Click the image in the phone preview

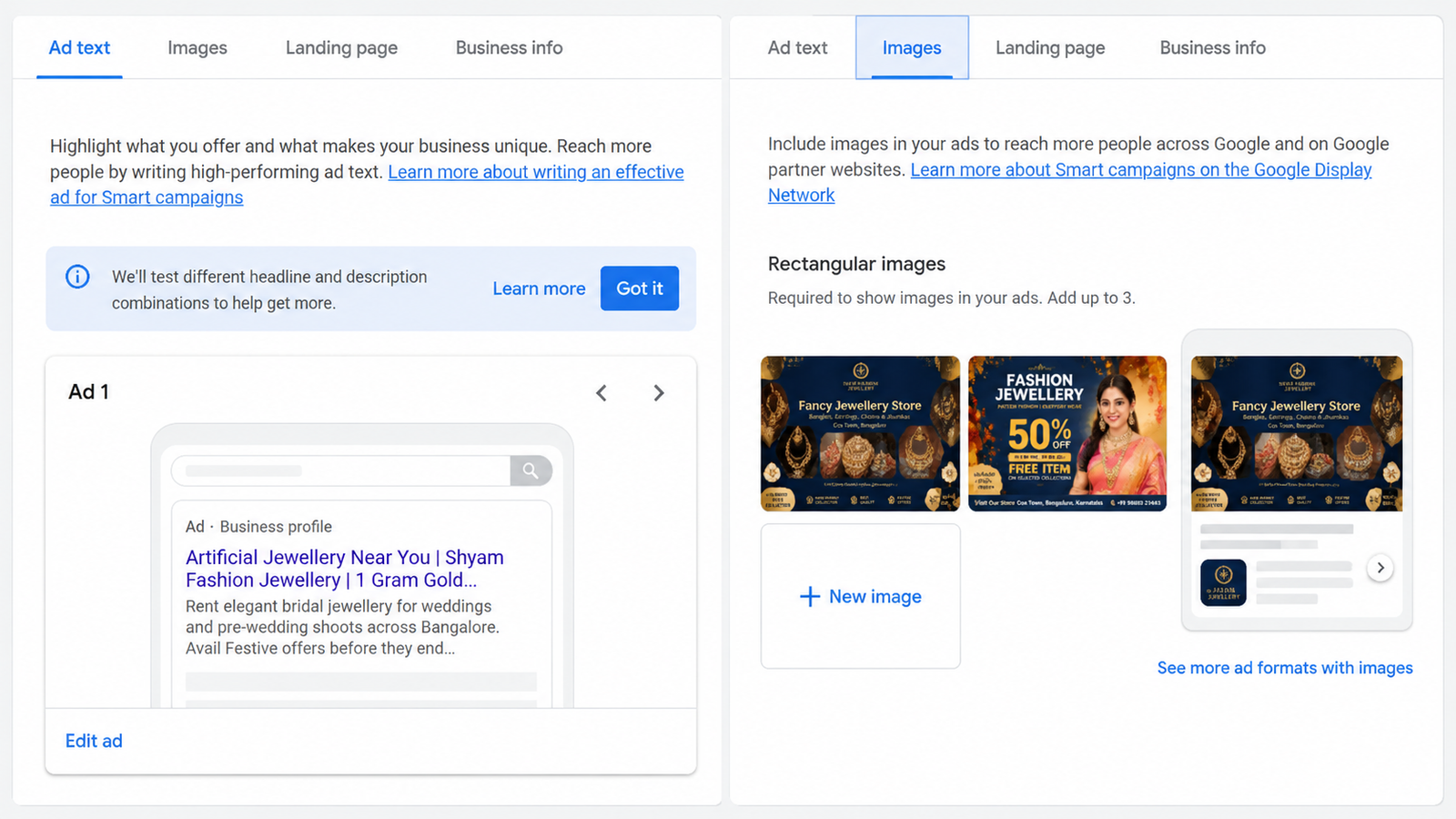pos(1297,433)
